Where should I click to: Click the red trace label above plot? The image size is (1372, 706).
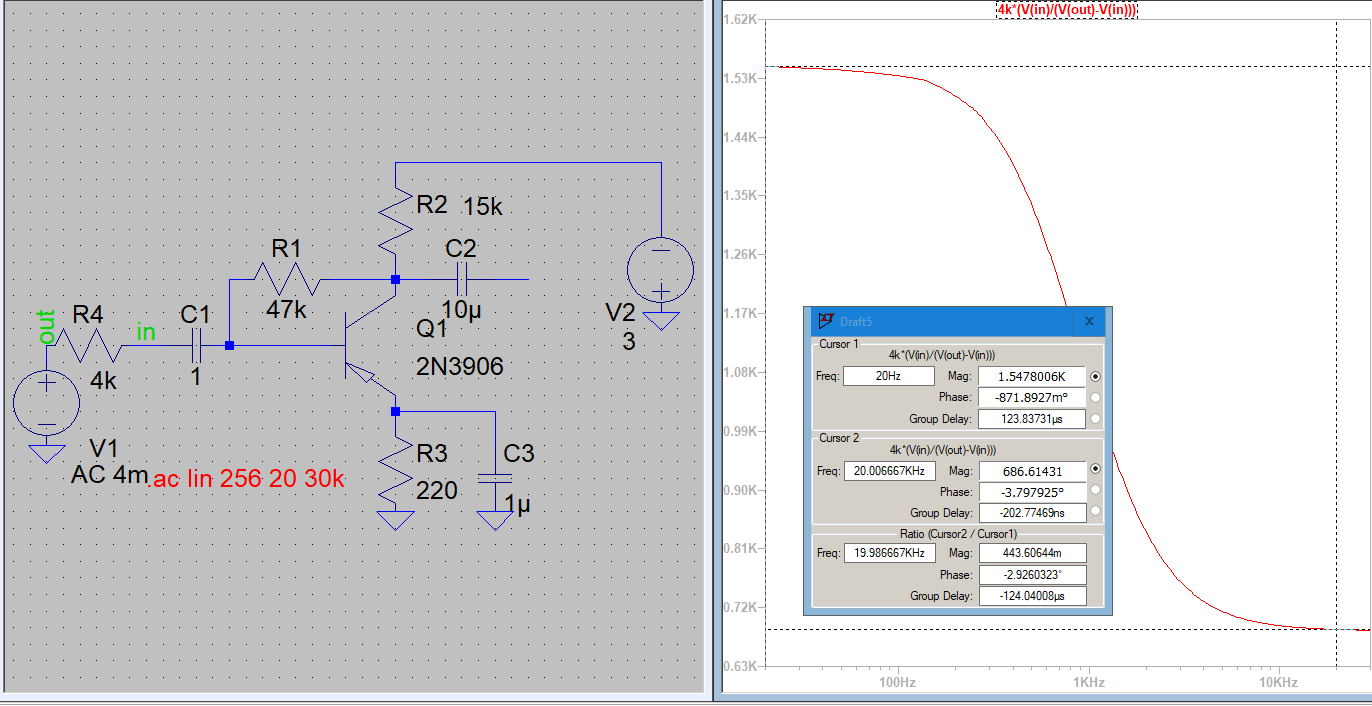(x=1067, y=9)
